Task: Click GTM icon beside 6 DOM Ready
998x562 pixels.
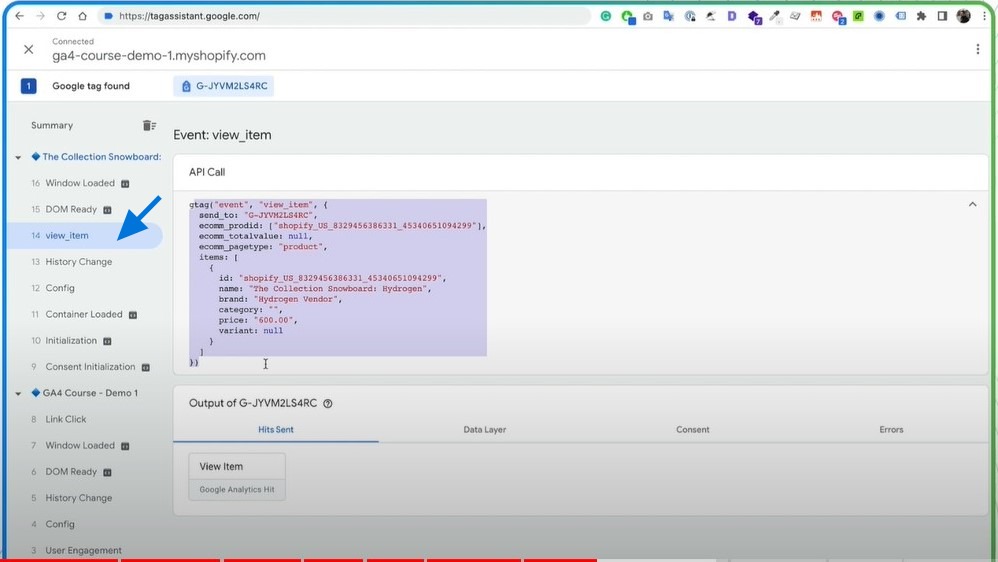Action: click(108, 472)
